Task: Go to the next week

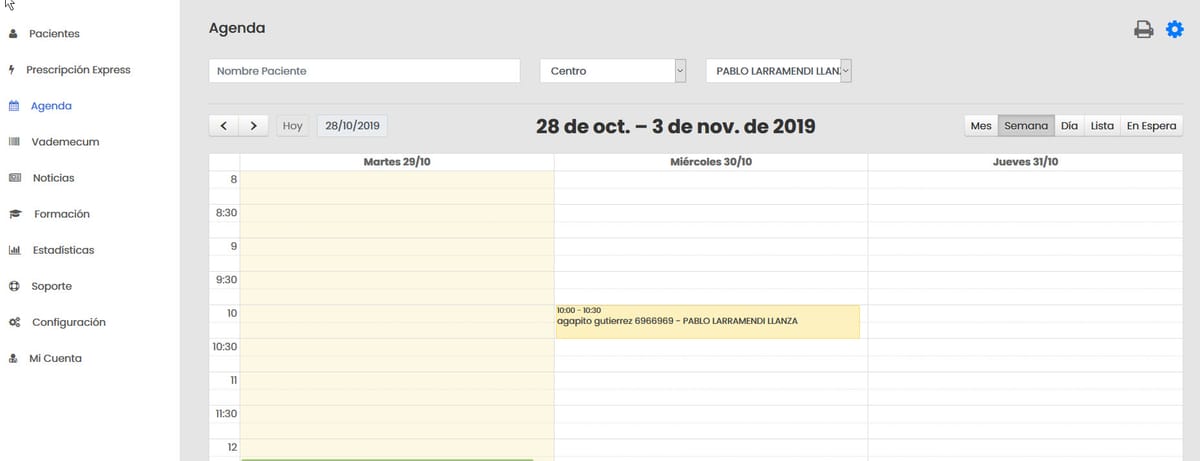Action: [x=254, y=126]
